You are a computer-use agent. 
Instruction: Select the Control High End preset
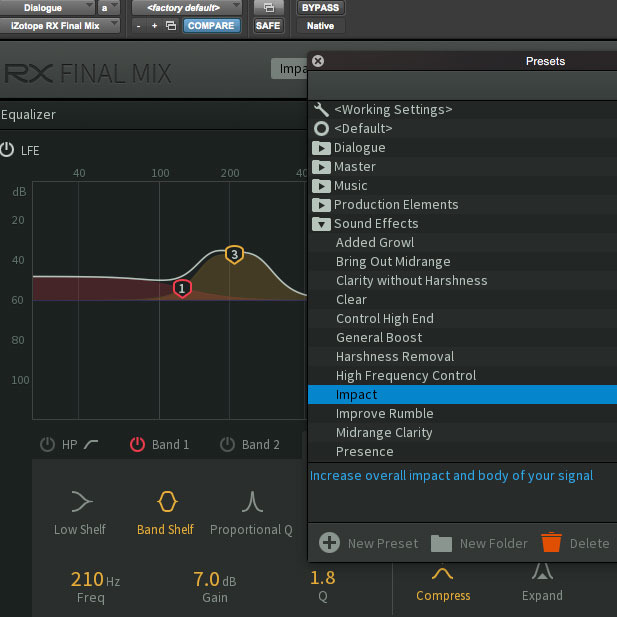click(462, 318)
